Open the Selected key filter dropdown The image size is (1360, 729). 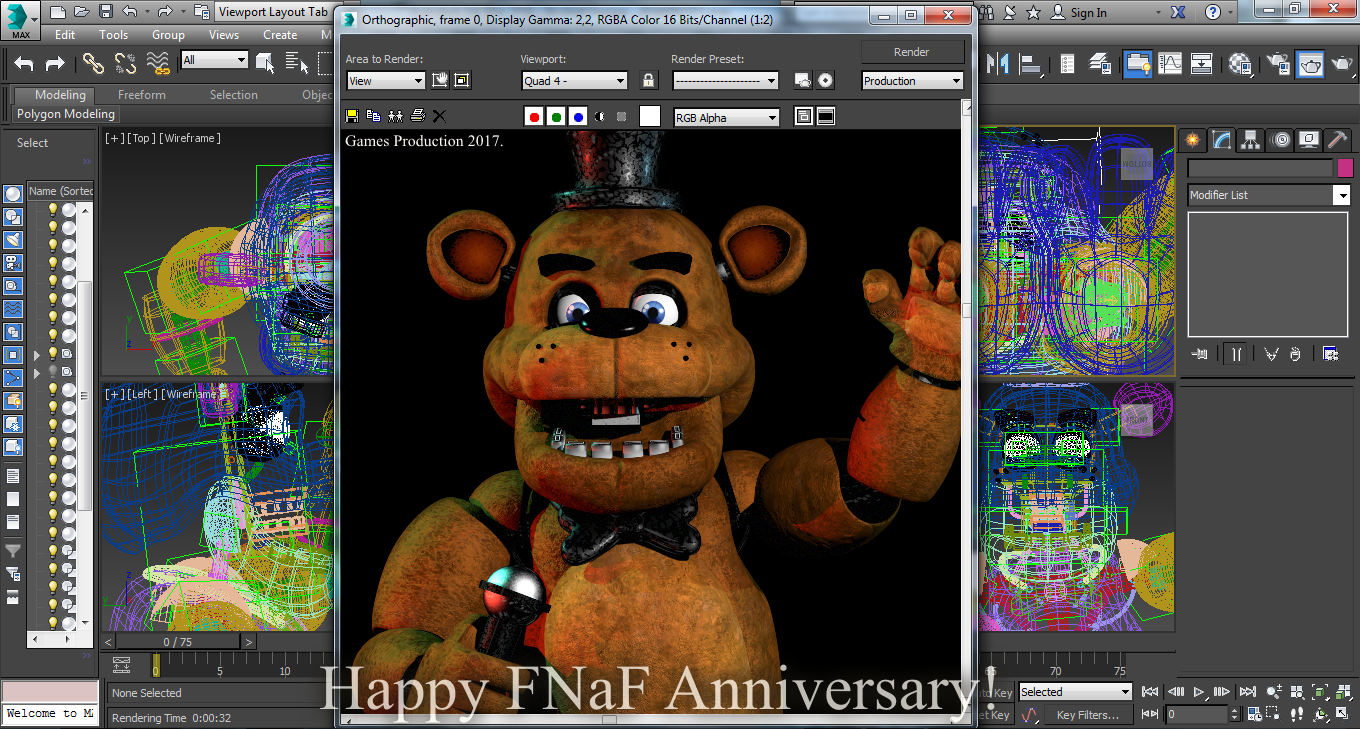[1075, 691]
